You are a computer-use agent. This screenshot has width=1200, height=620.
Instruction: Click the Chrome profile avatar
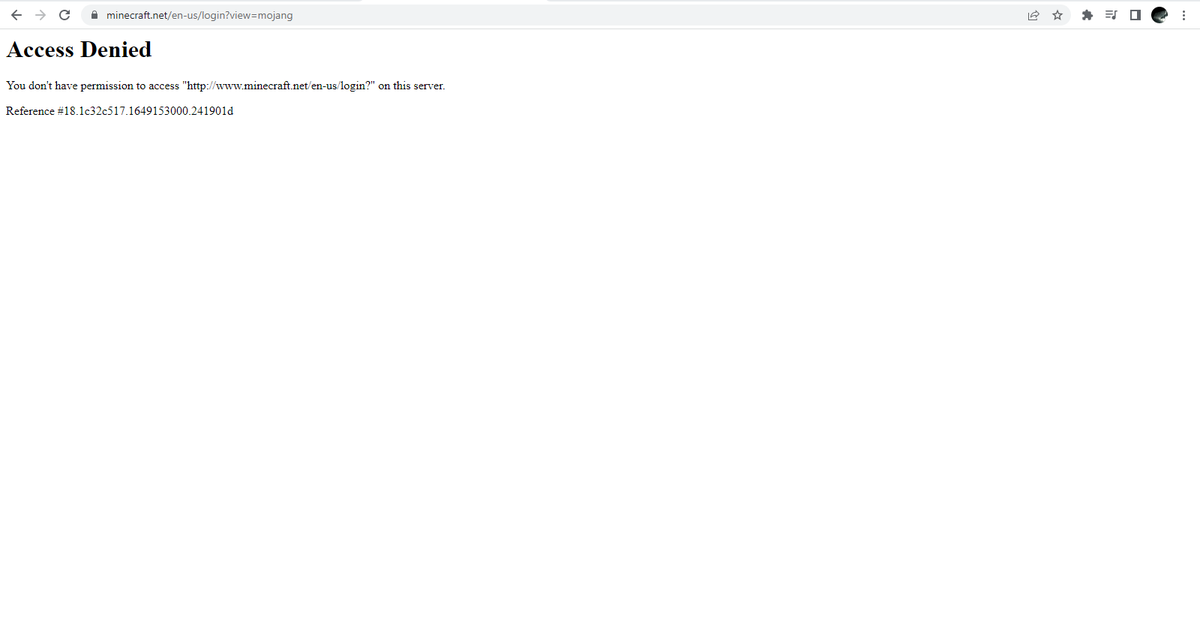(x=1160, y=14)
